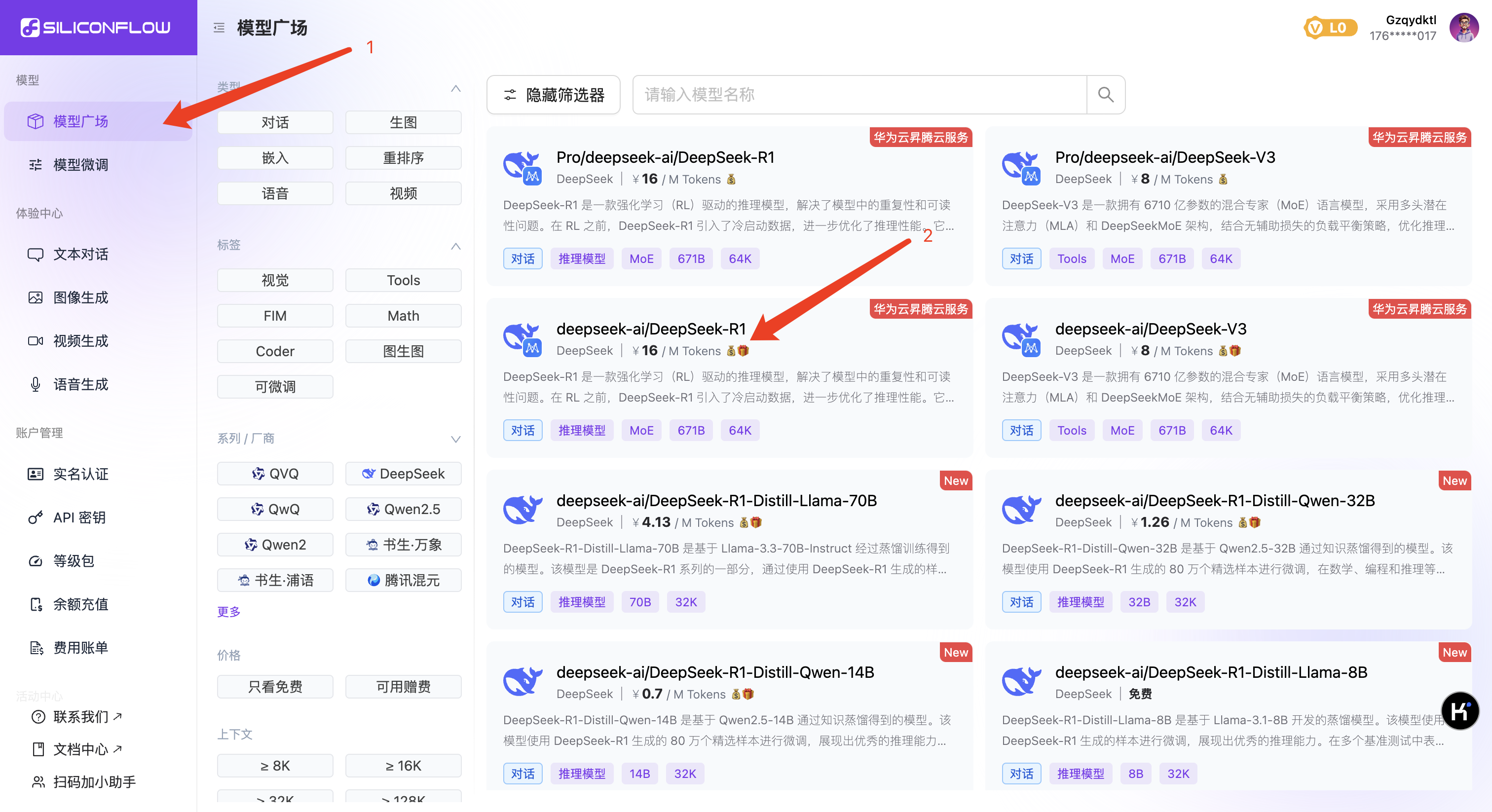This screenshot has height=812, width=1492.
Task: Open the user avatar in the top right
Action: click(x=1463, y=27)
